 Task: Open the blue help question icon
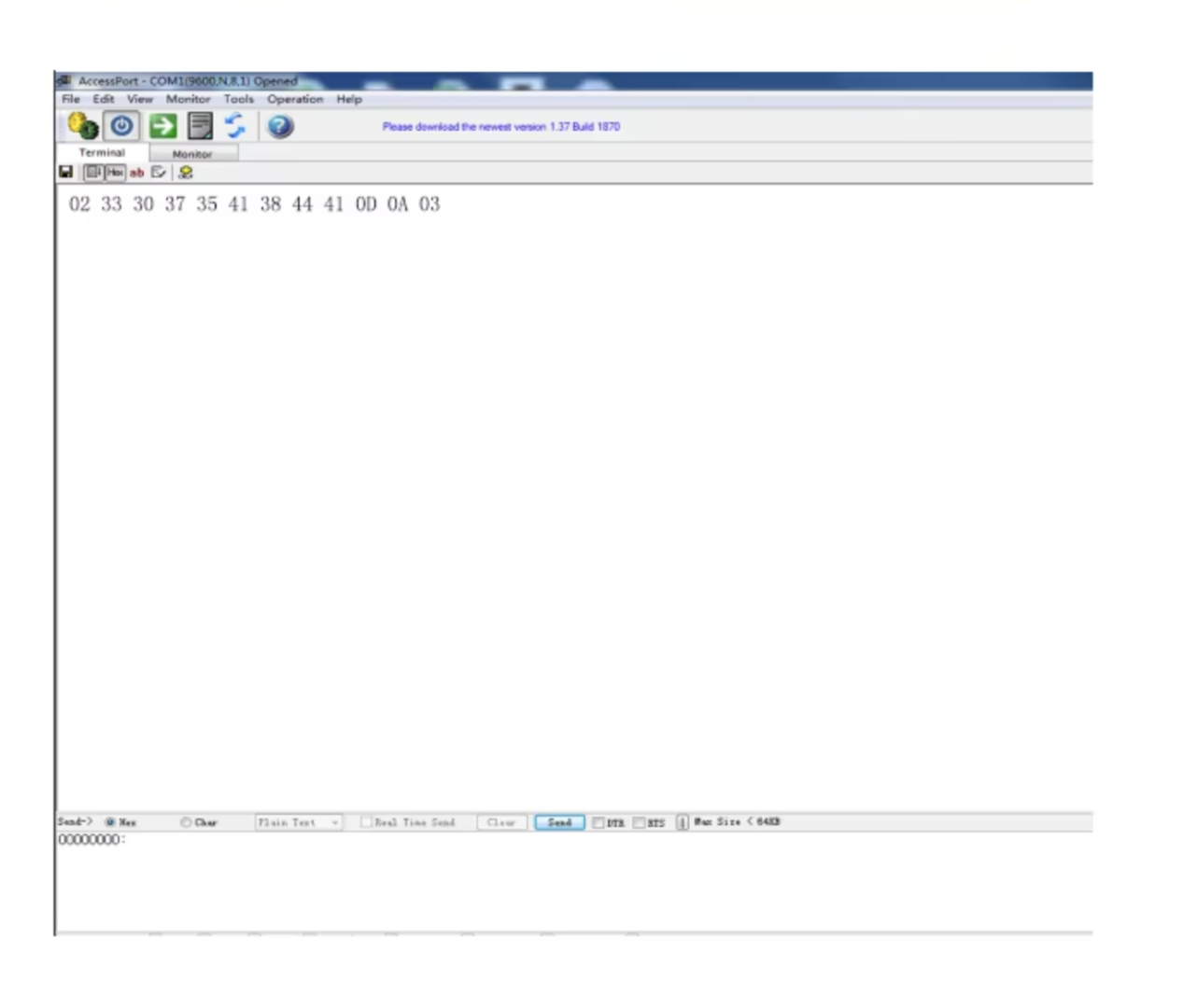[x=280, y=126]
